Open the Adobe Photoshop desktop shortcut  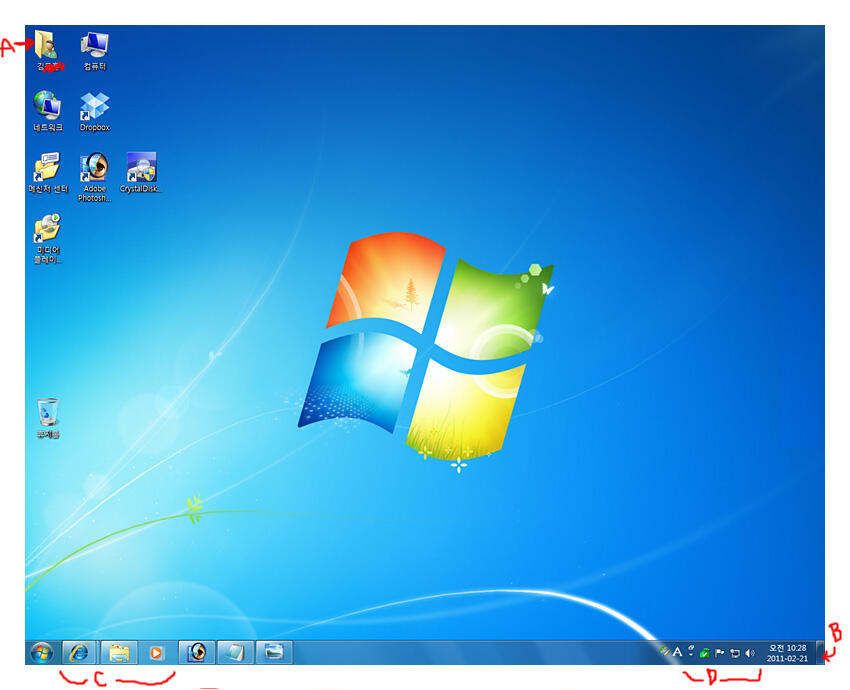click(95, 167)
